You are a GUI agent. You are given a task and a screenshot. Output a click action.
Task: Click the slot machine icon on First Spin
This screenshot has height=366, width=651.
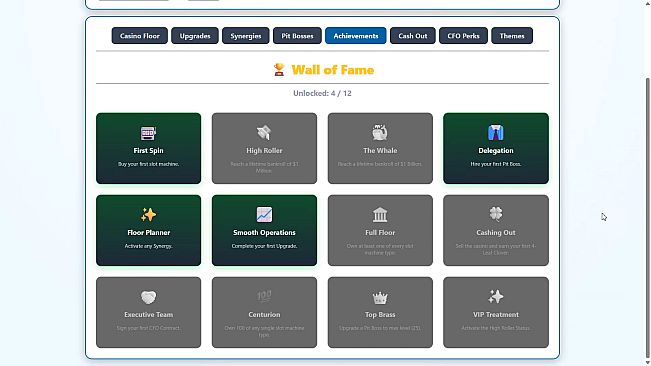tap(148, 133)
